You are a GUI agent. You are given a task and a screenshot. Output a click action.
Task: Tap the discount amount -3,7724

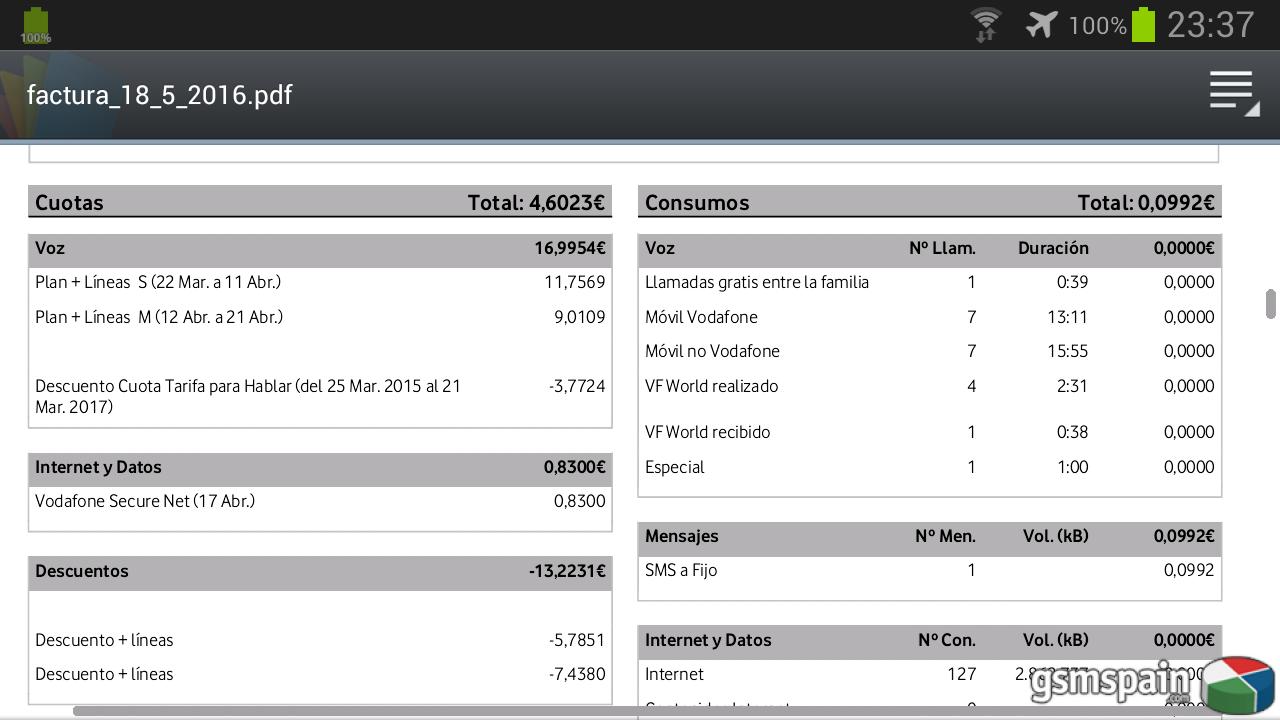[x=577, y=386]
